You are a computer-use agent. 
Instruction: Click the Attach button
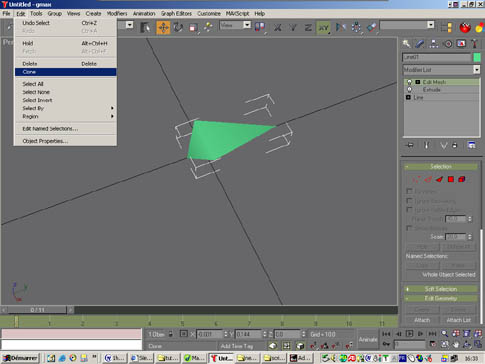422,320
